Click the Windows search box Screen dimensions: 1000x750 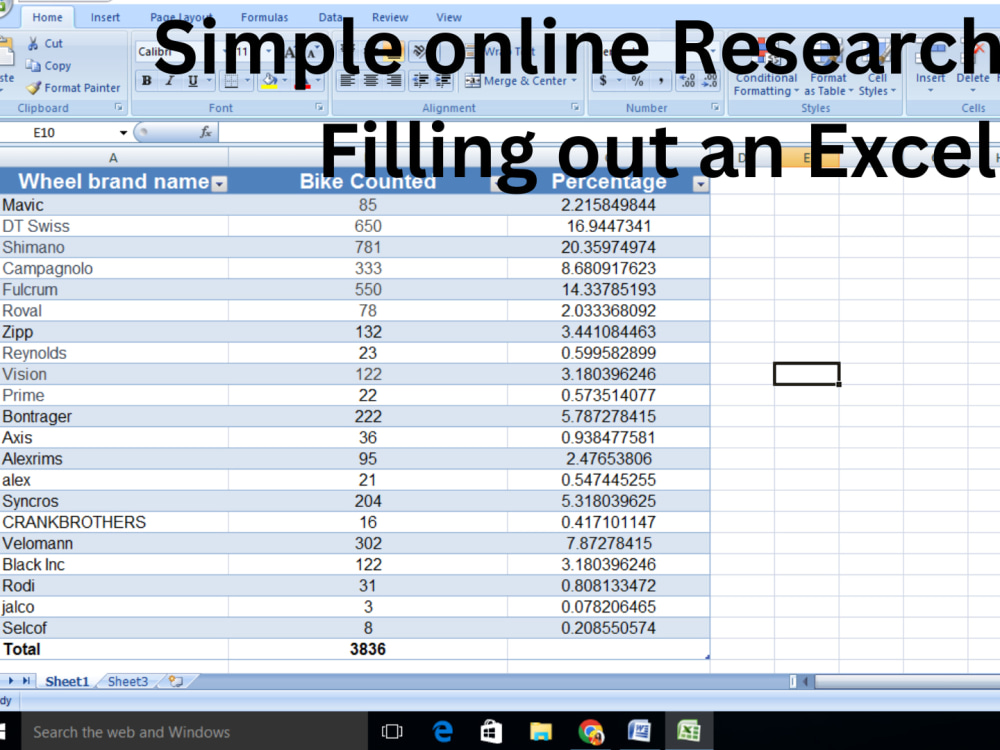click(195, 732)
